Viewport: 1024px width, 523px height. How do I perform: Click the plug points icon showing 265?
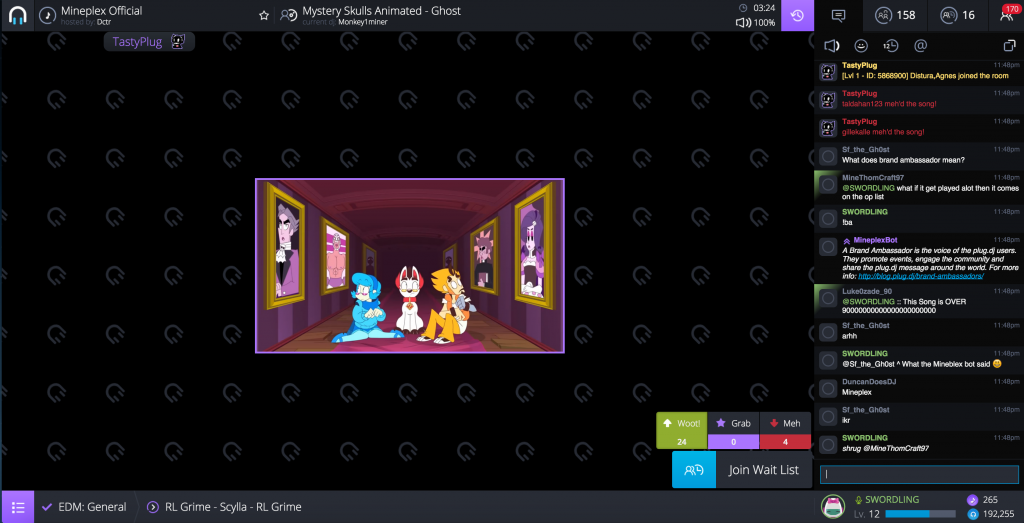972,500
